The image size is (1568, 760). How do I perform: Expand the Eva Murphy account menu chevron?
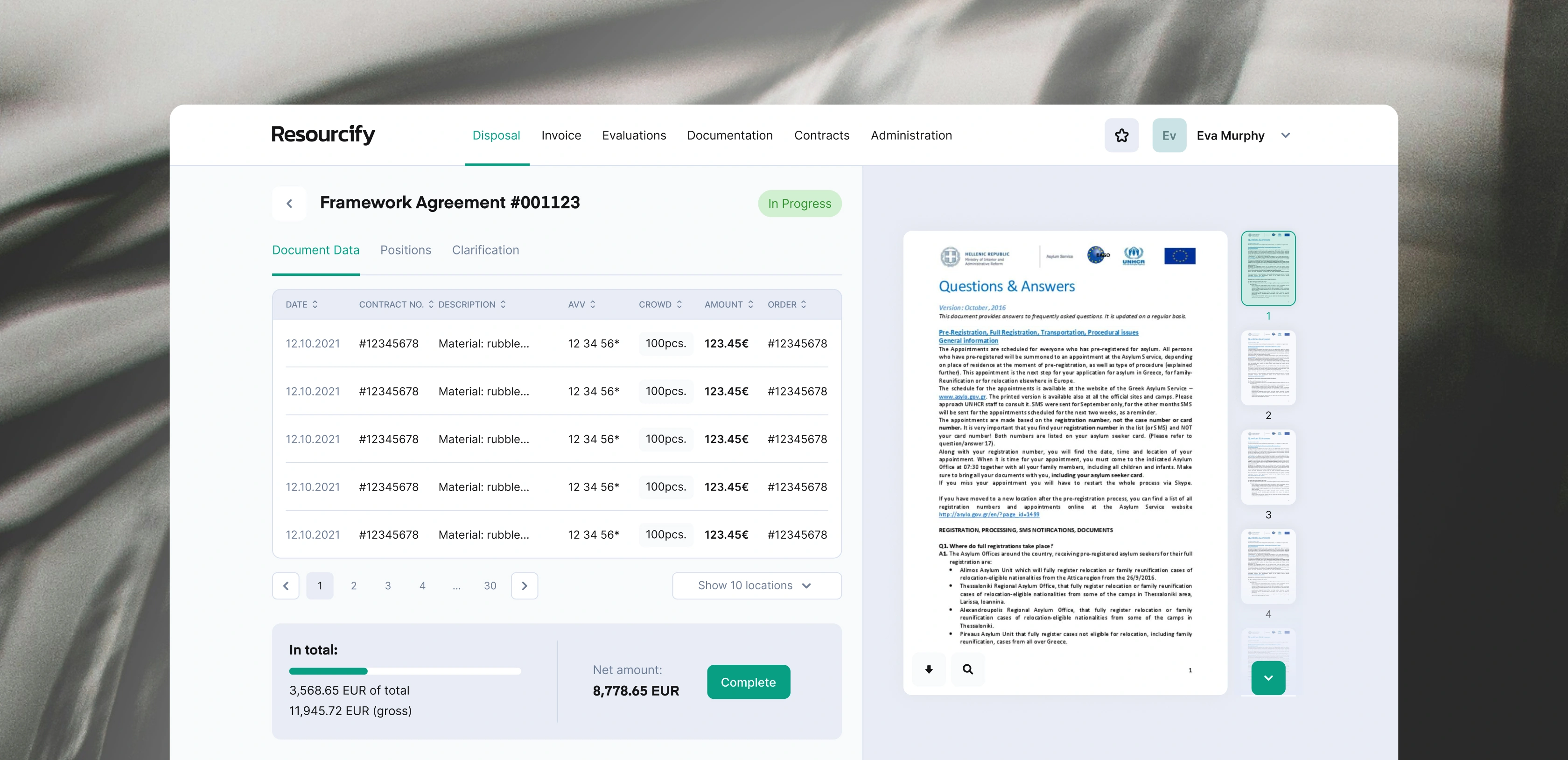tap(1286, 135)
